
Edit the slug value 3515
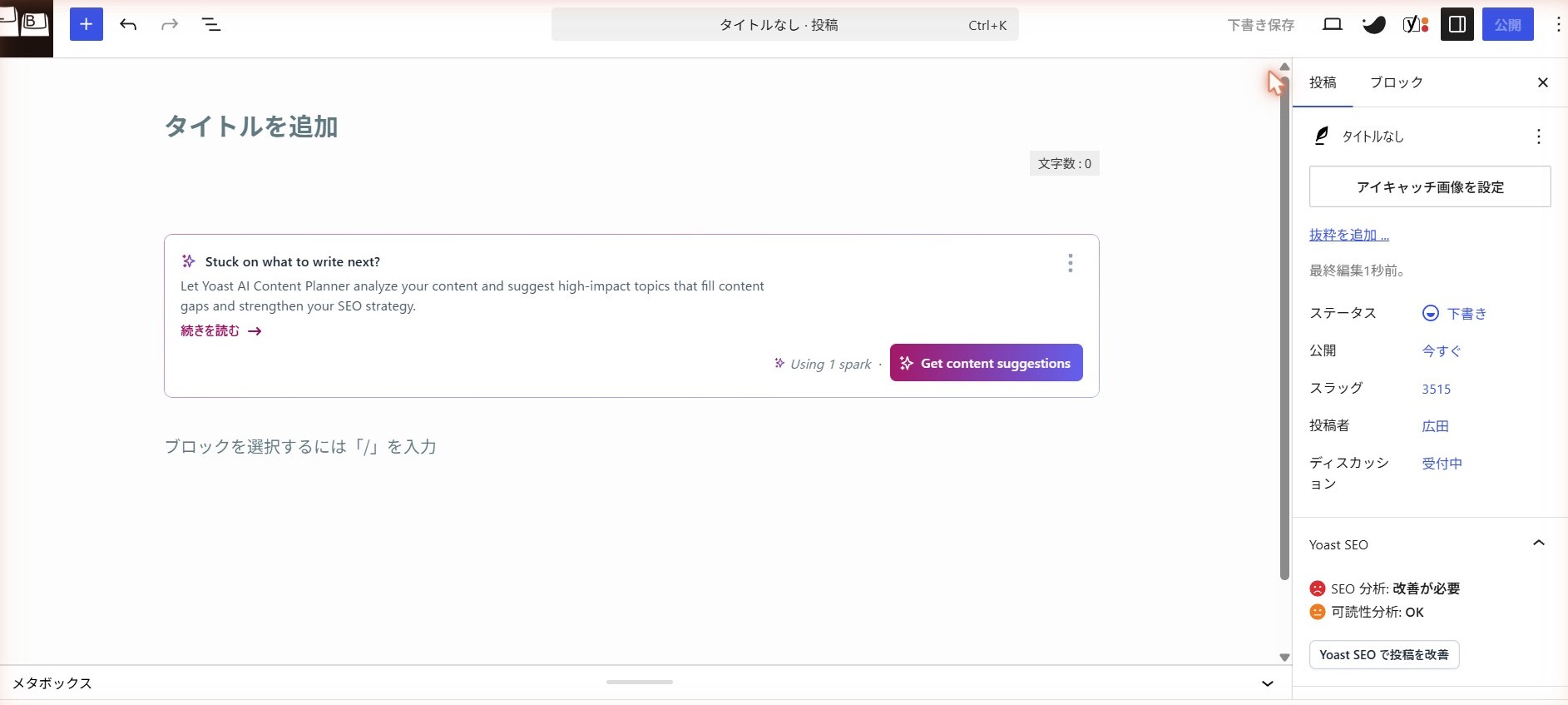(1437, 389)
